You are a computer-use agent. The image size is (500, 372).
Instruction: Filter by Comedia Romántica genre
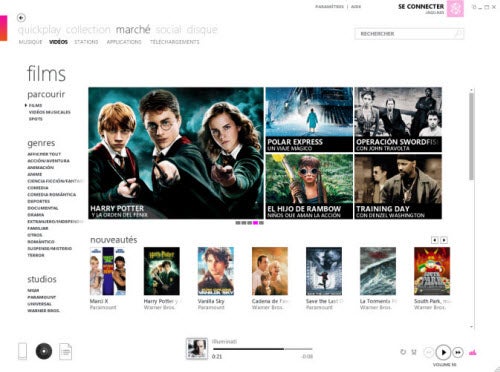pos(52,195)
